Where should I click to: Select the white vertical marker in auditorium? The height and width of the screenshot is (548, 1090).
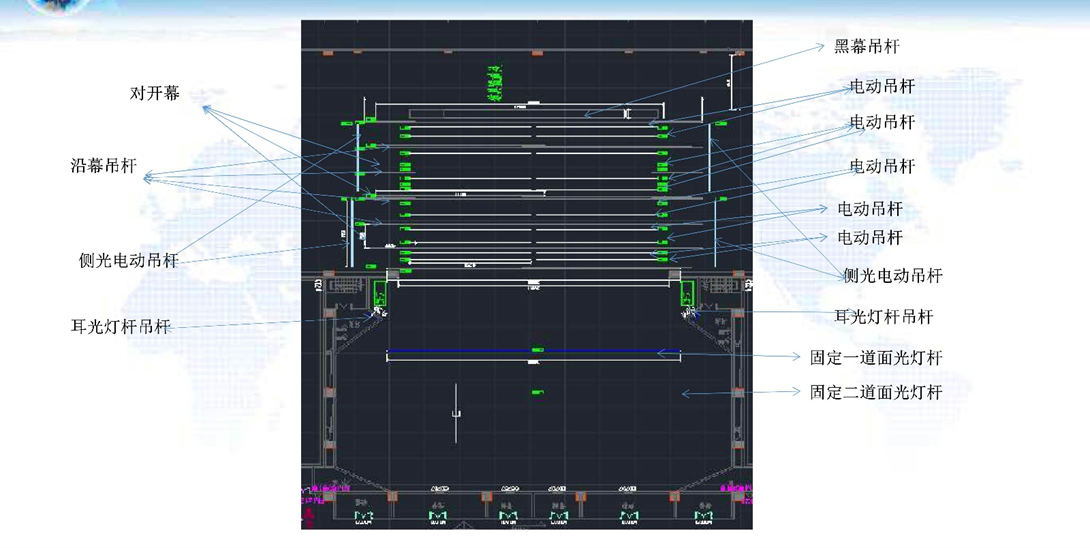(456, 412)
